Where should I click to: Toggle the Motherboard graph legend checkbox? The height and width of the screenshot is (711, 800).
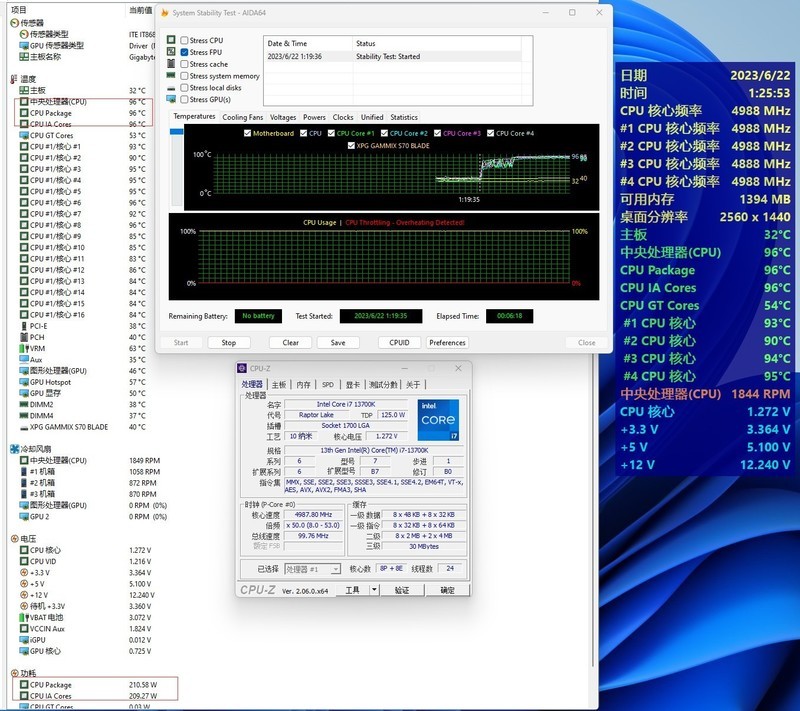(246, 133)
